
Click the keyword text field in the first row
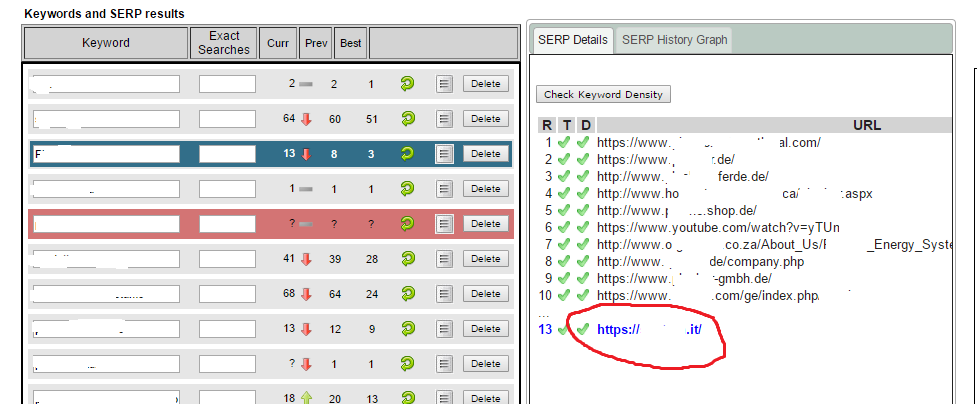105,84
